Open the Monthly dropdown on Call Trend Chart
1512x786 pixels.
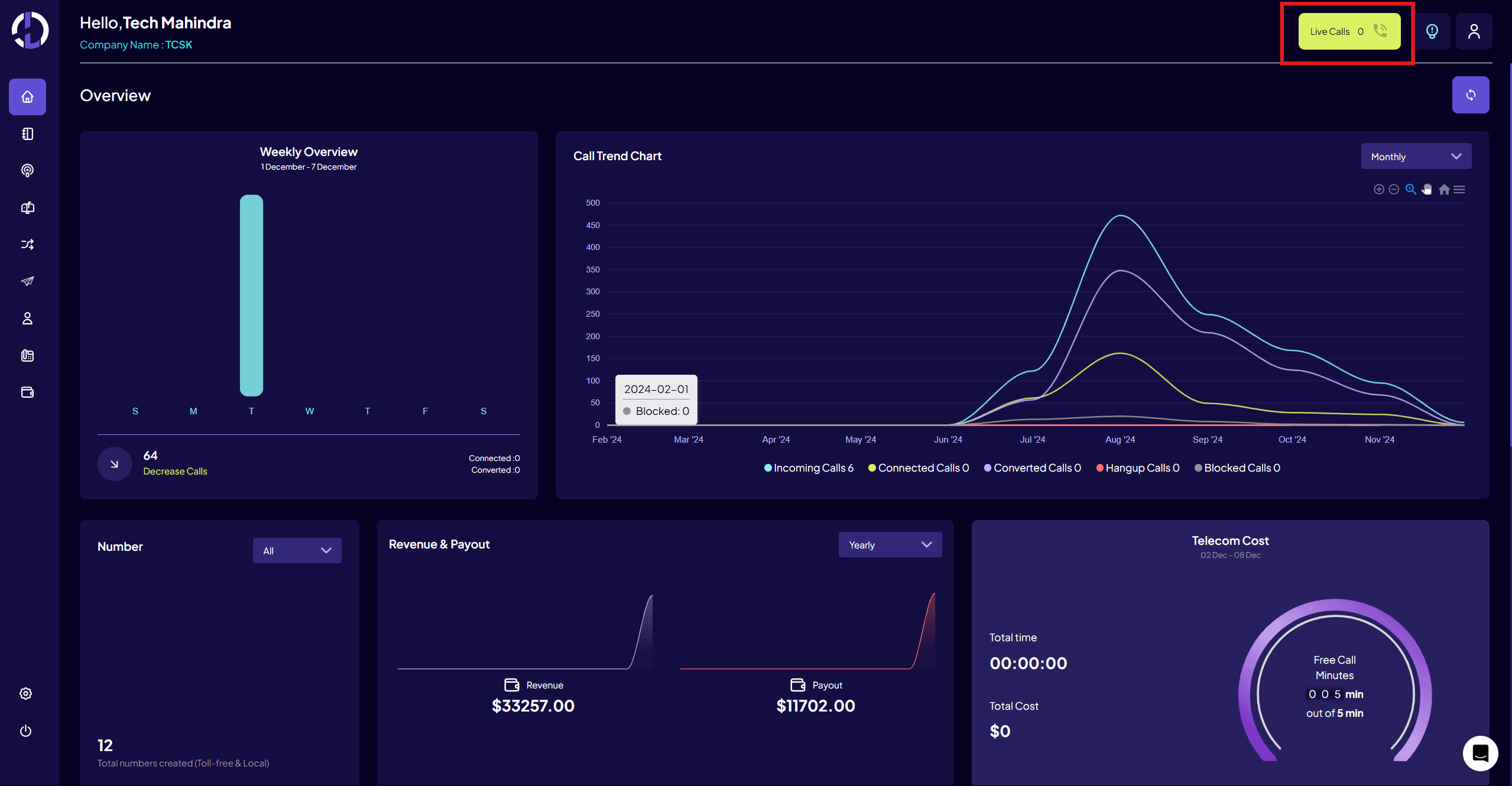tap(1416, 156)
